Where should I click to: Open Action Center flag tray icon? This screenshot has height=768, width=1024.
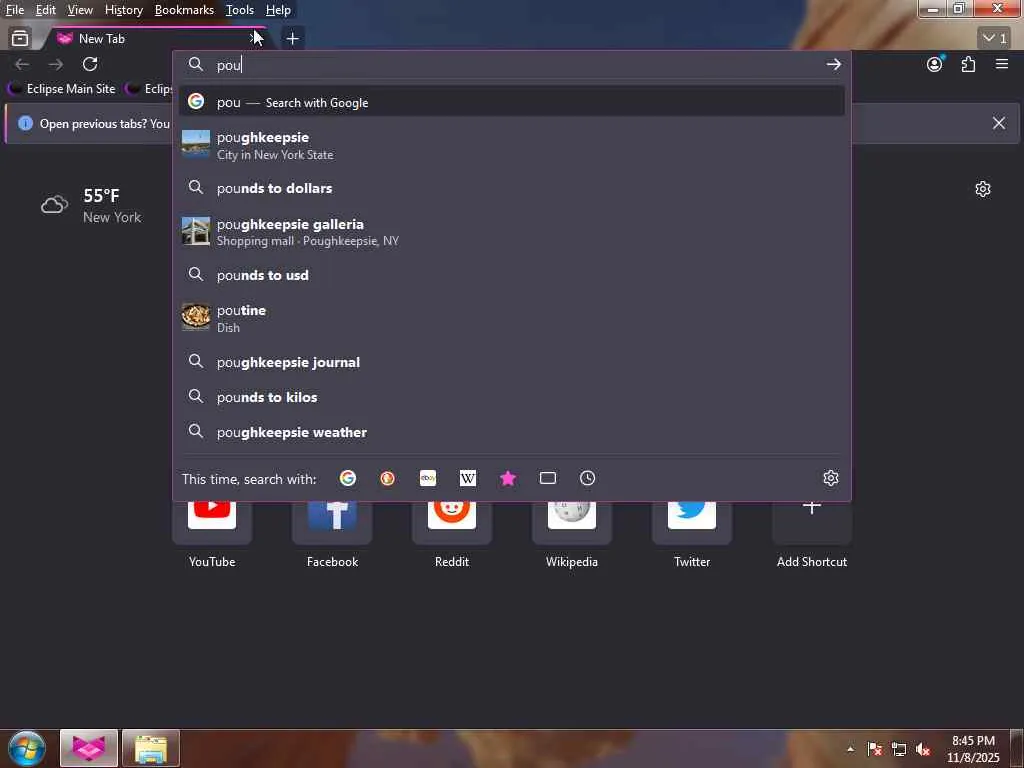(874, 749)
